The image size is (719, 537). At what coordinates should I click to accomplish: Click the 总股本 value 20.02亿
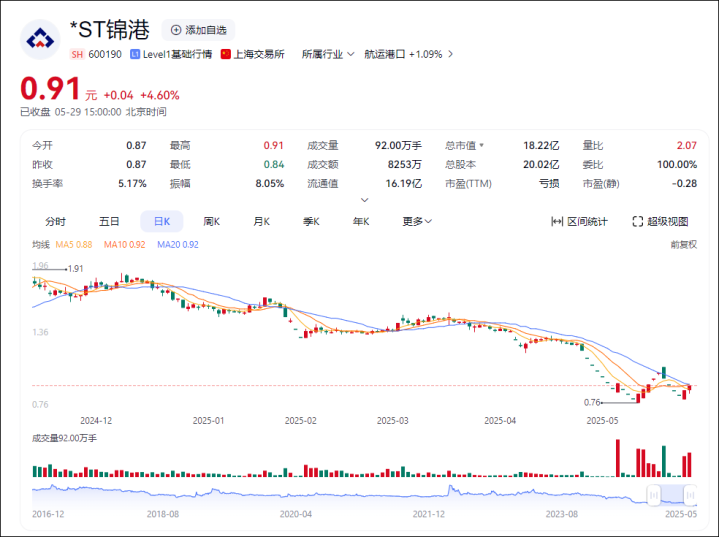(x=541, y=164)
